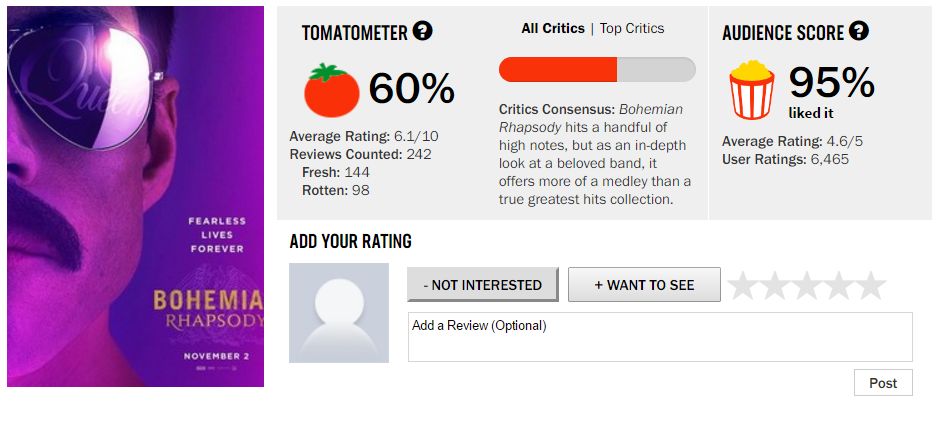
Task: Click the Audience Score help question mark icon
Action: (858, 31)
